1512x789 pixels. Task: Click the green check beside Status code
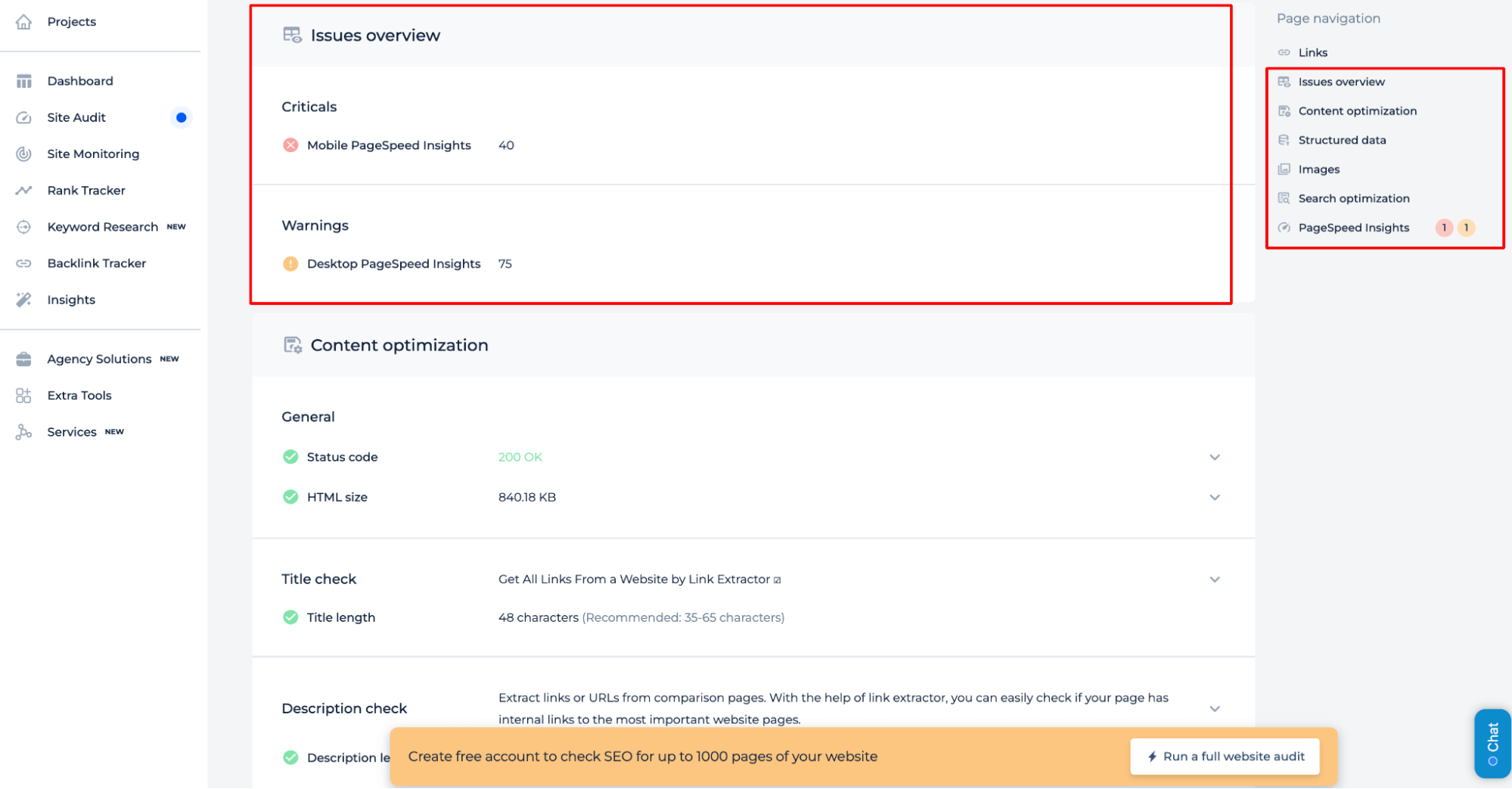coord(290,457)
